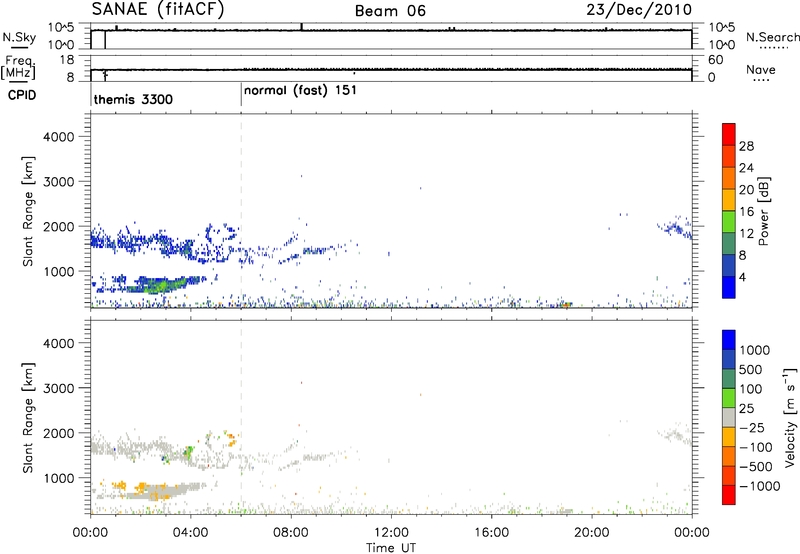
Task: Click the gray -25 to 25 Velocity segment
Action: (x=729, y=417)
